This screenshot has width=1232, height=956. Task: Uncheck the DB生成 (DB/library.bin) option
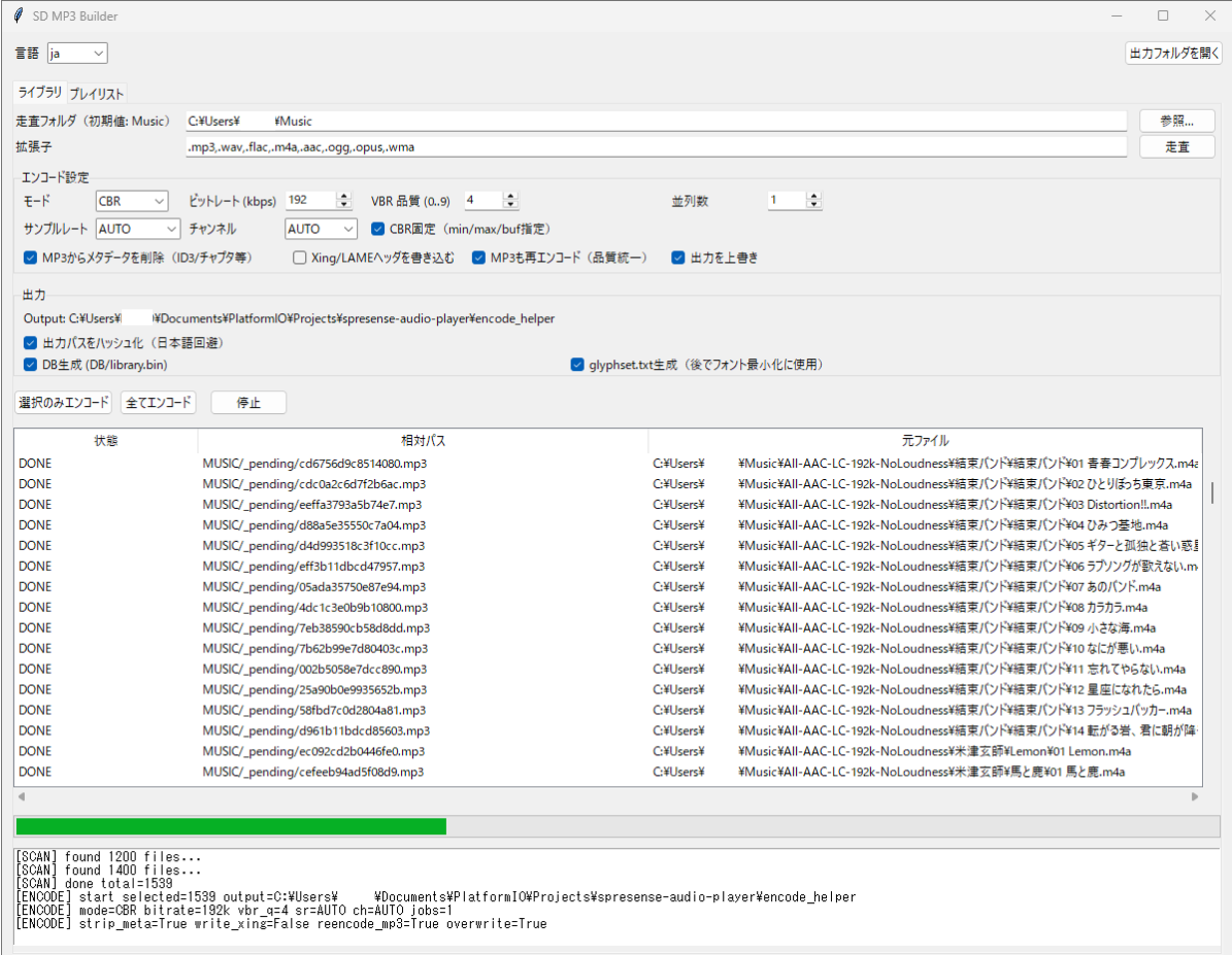(x=30, y=365)
